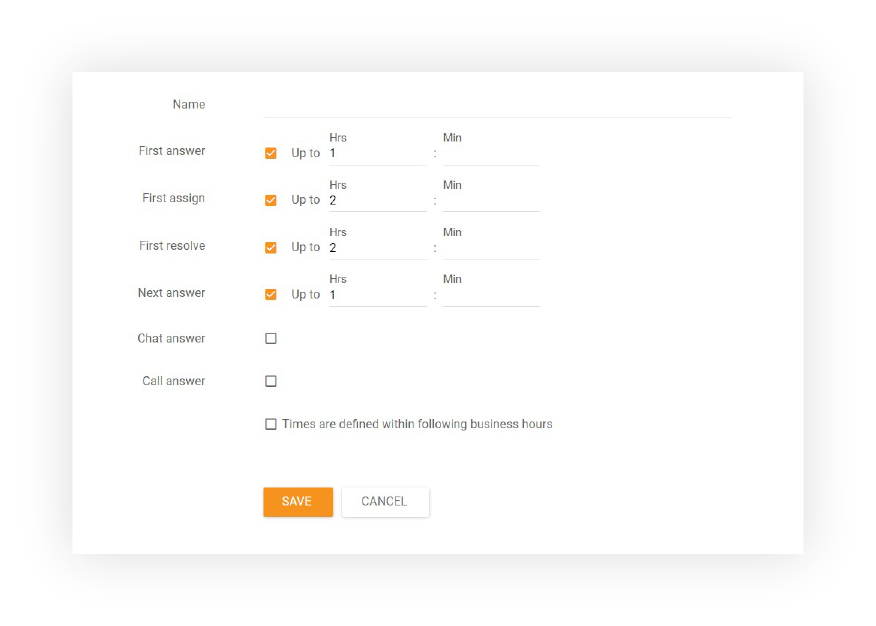
Task: Click the First assign Min field
Action: 490,200
